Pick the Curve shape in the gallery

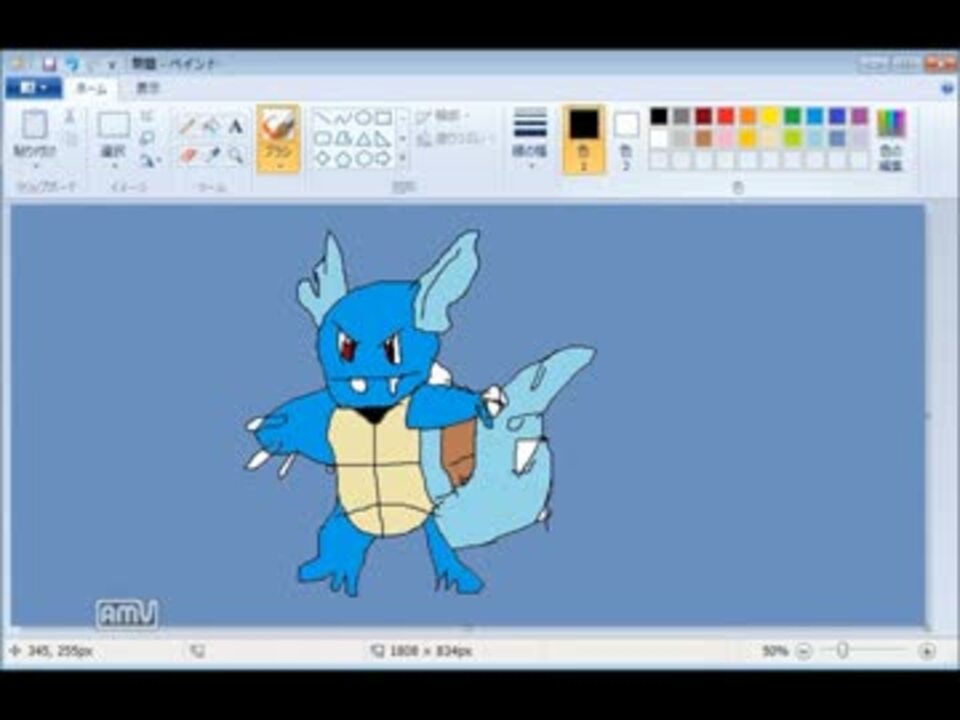[343, 117]
